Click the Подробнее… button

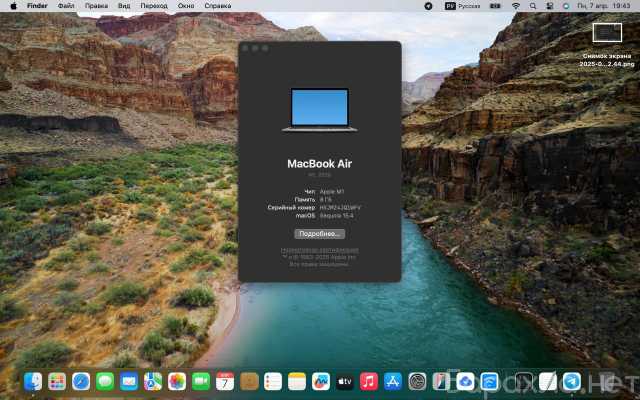click(320, 234)
